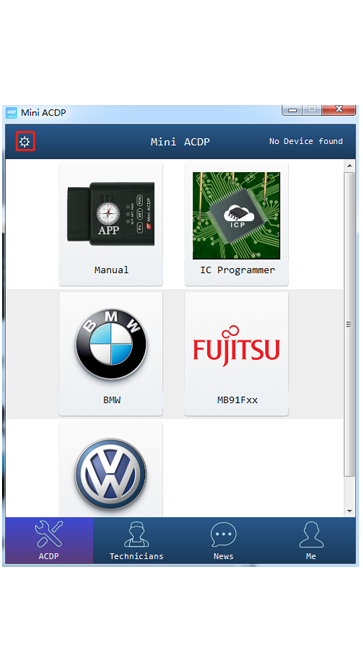Click the No Device found status
Viewport: 363px width, 650px height.
[306, 141]
